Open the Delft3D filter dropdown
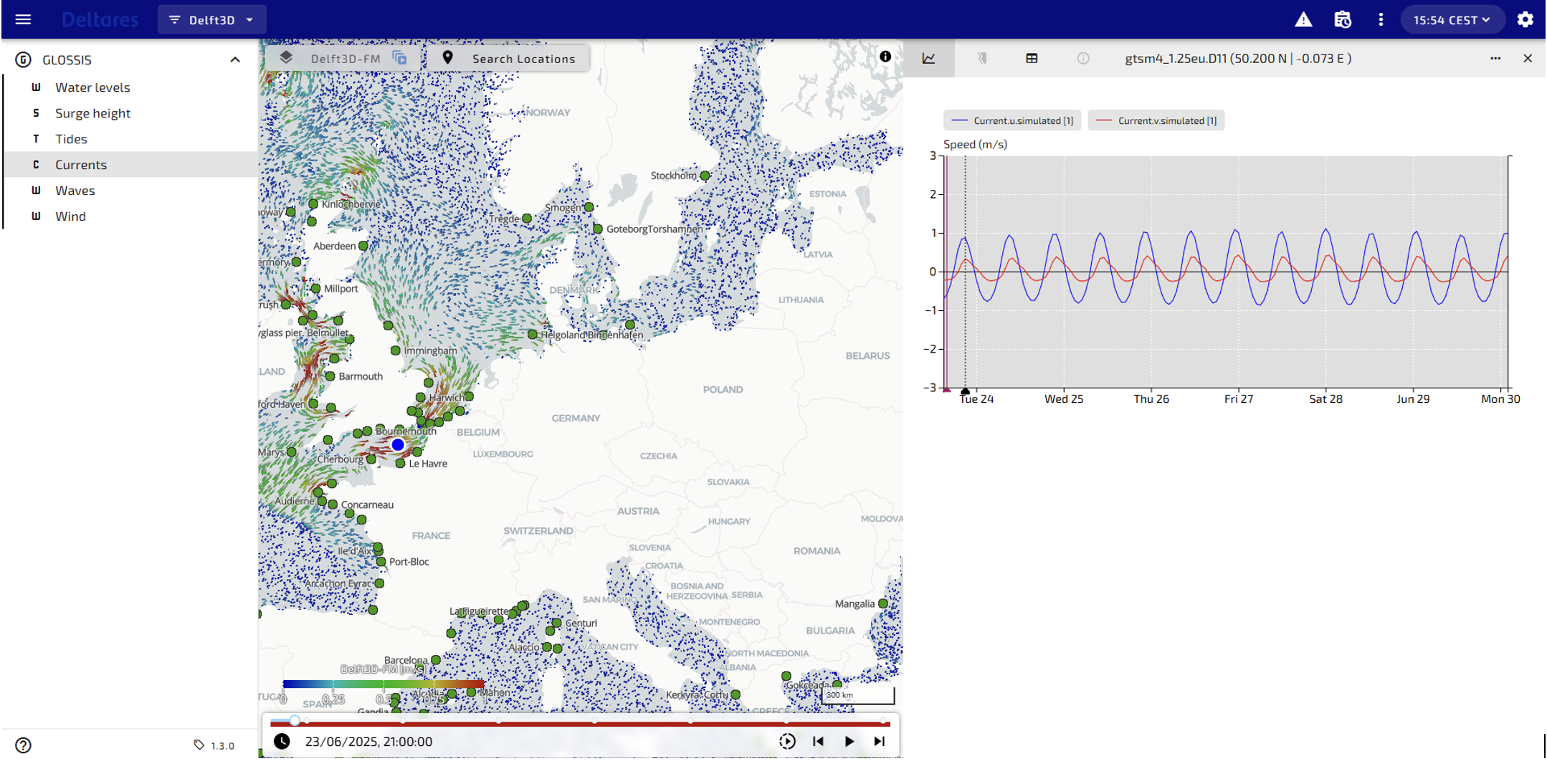Screen dimensions: 1547x784 coord(211,20)
